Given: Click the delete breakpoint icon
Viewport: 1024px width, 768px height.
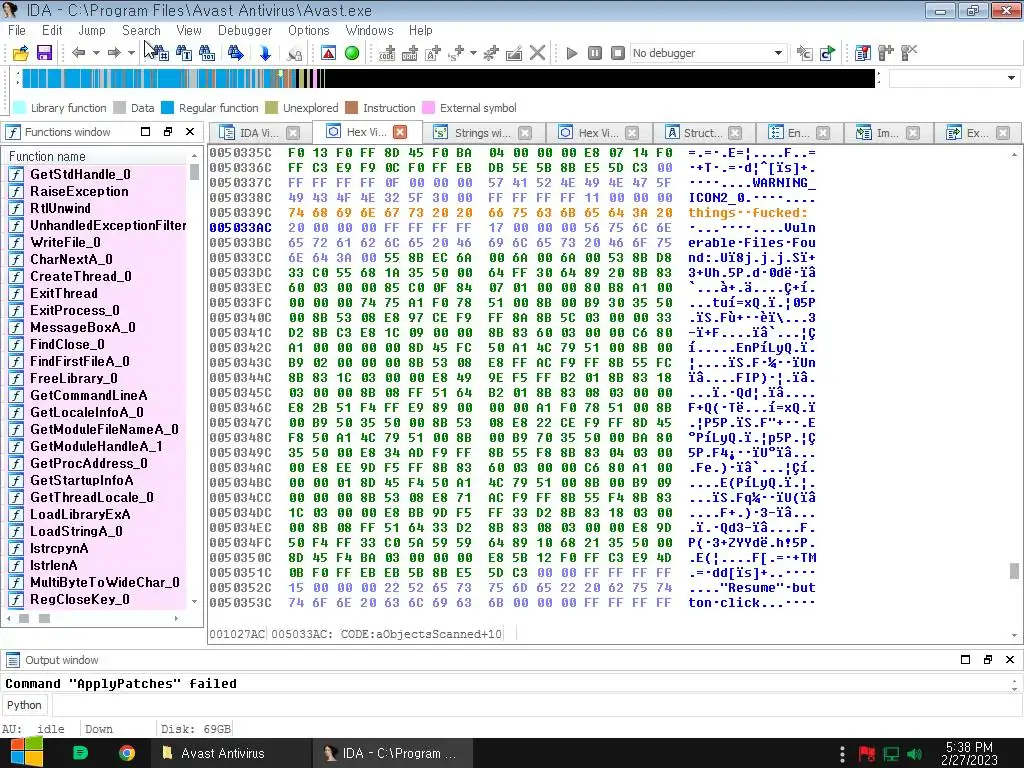Looking at the screenshot, I should (909, 53).
